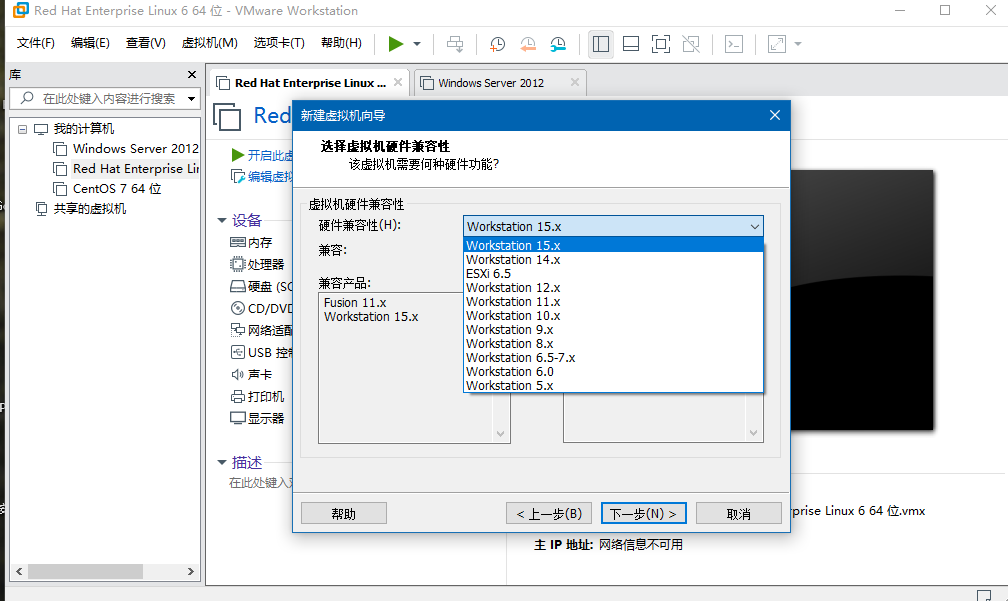Screen dimensions: 1008x601
Task: Choose Workstation 15.x from dropdown list
Action: pyautogui.click(x=613, y=245)
